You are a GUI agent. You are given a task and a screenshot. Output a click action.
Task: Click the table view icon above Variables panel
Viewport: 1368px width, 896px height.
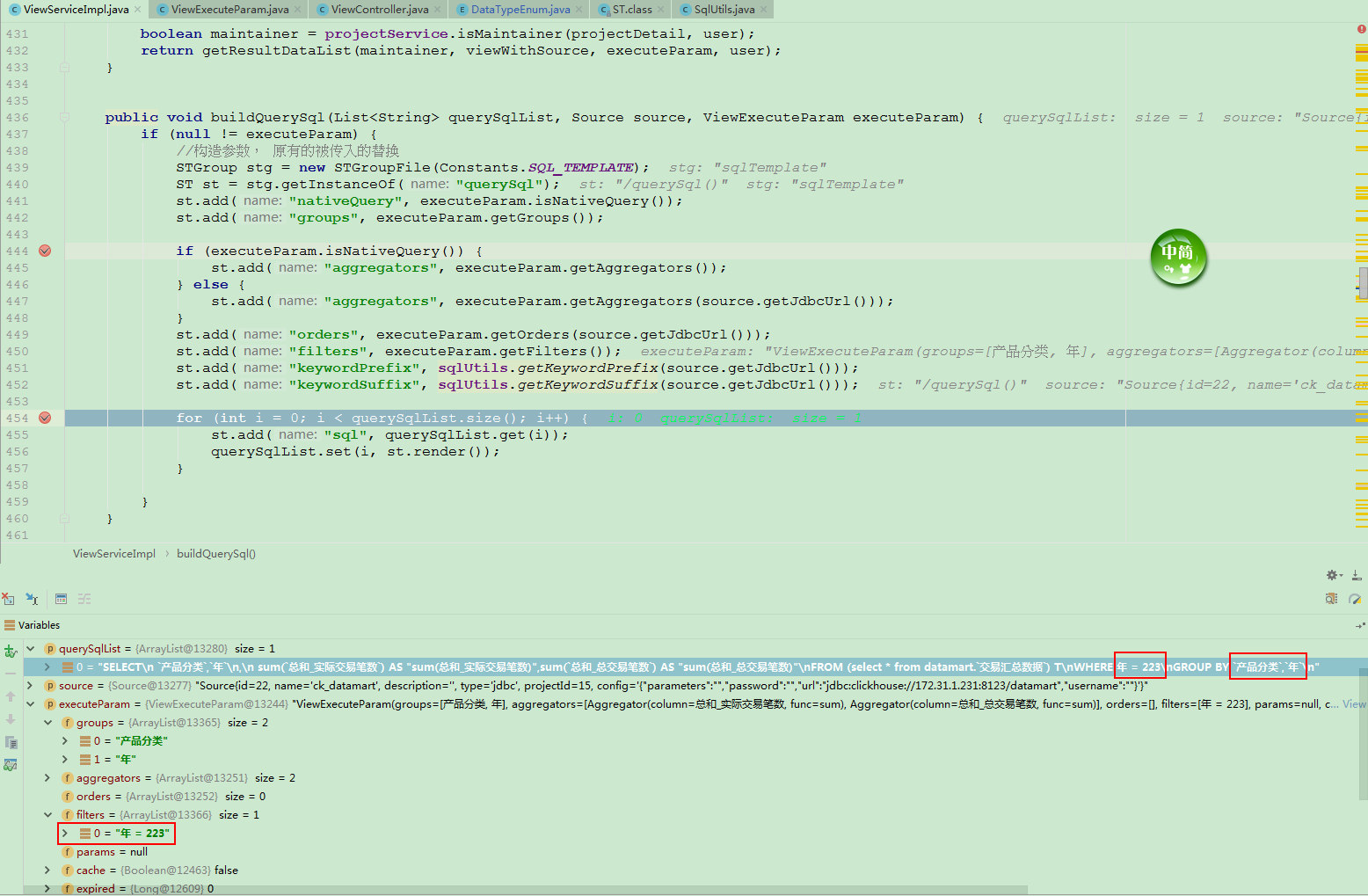point(61,599)
